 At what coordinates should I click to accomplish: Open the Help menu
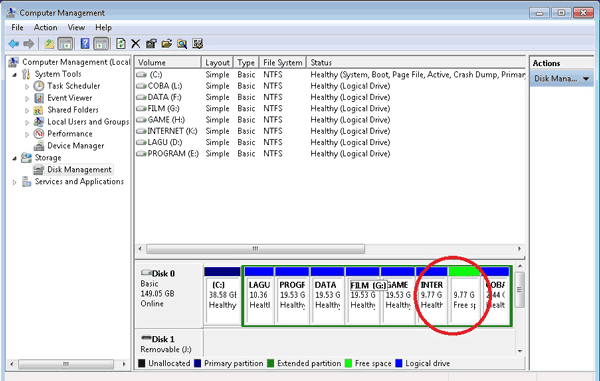point(103,28)
